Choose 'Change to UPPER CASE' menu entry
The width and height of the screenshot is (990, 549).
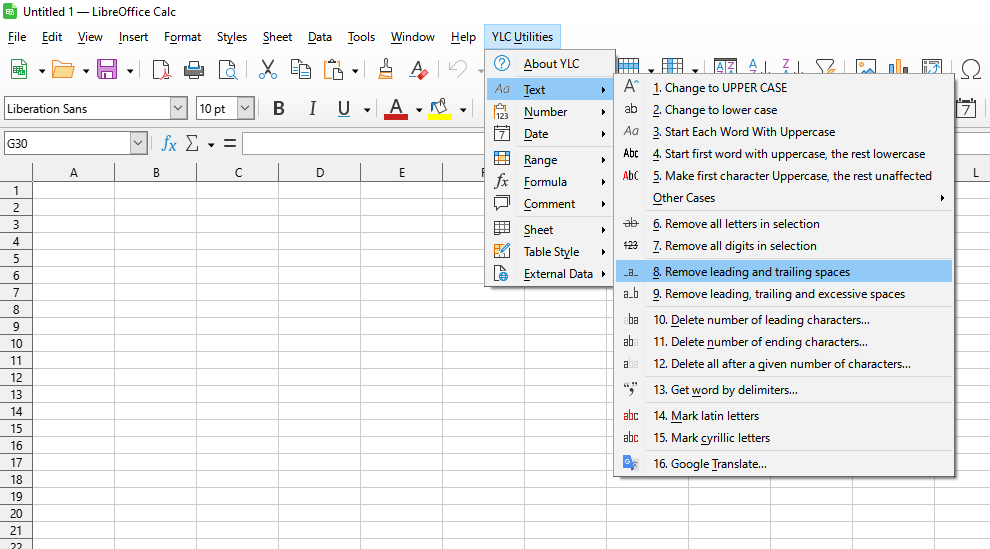725,88
